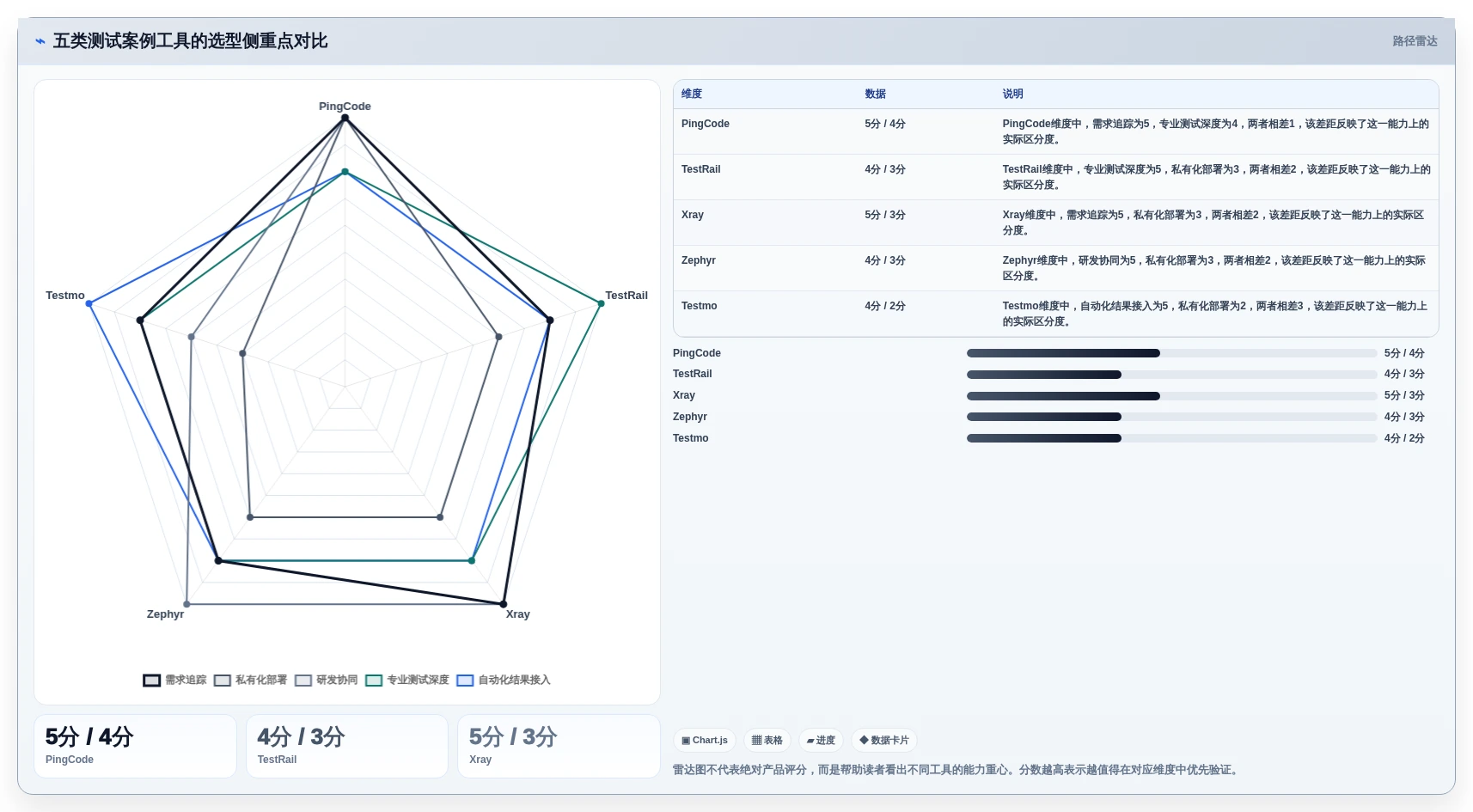The image size is (1473, 812).
Task: Click the 表格 tag
Action: pyautogui.click(x=767, y=740)
